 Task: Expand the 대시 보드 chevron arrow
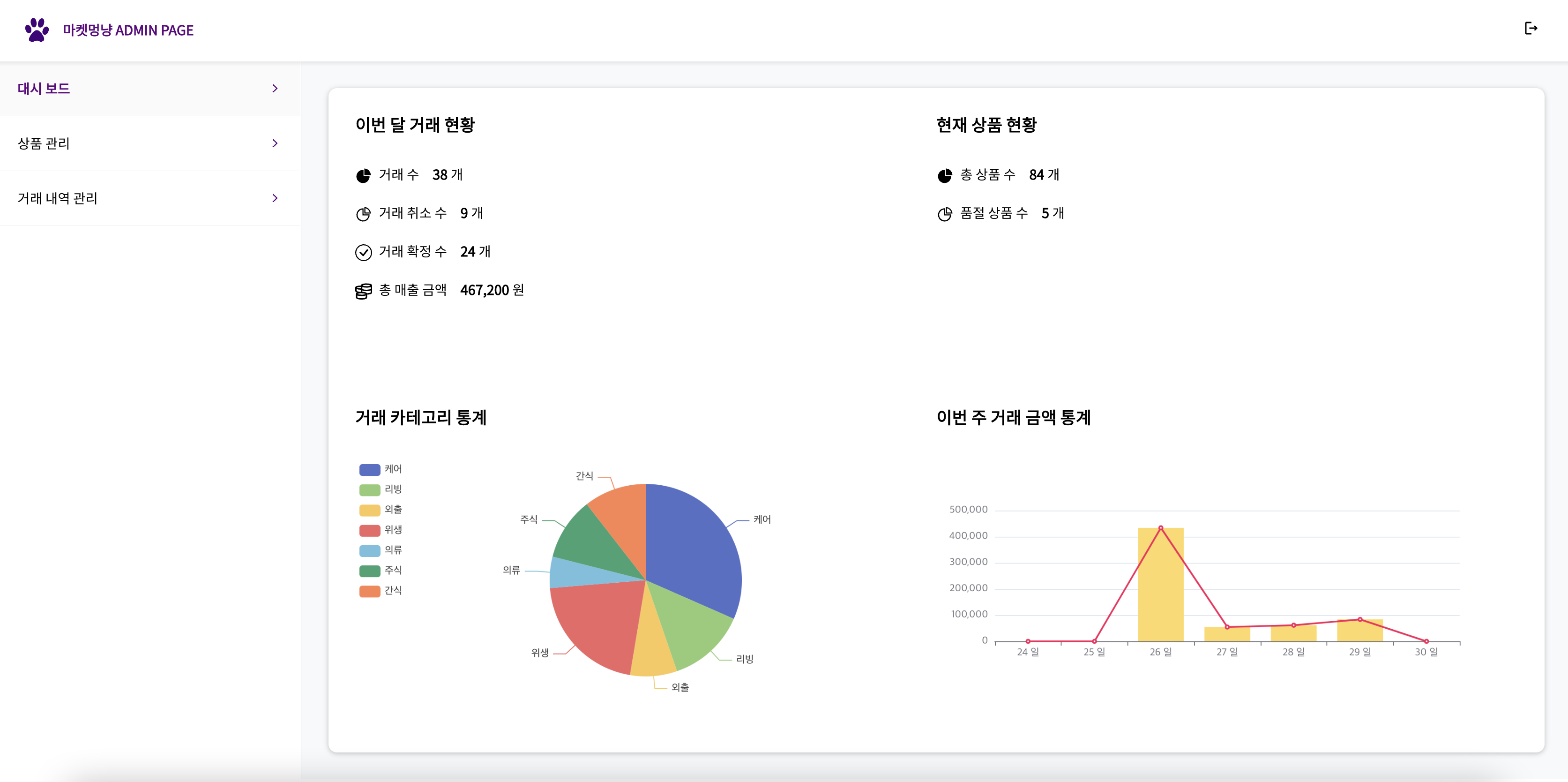pyautogui.click(x=275, y=89)
